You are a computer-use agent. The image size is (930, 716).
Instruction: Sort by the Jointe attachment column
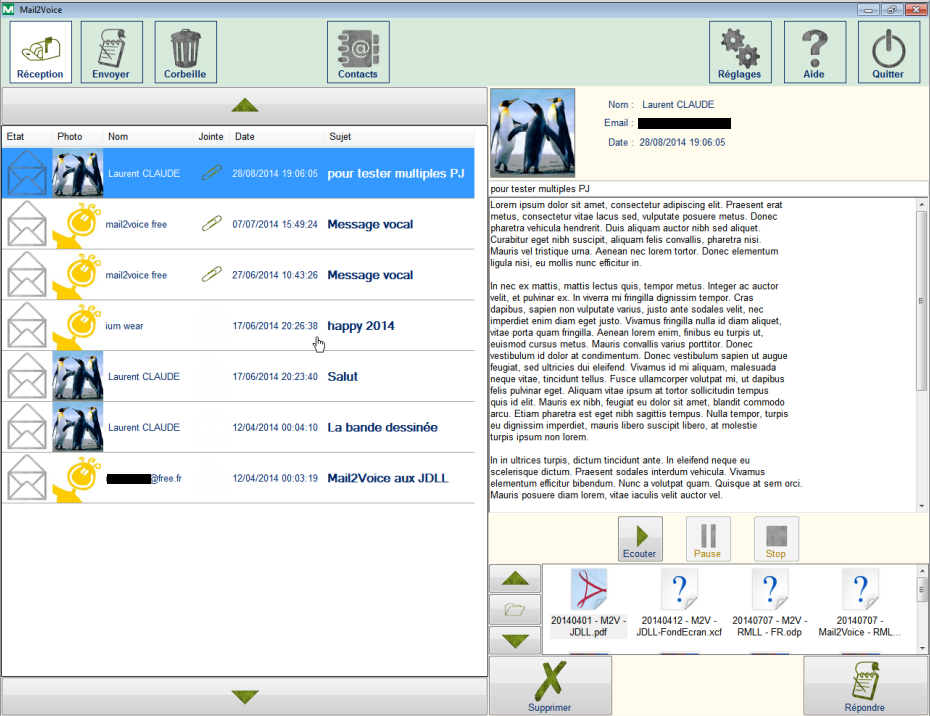tap(211, 136)
